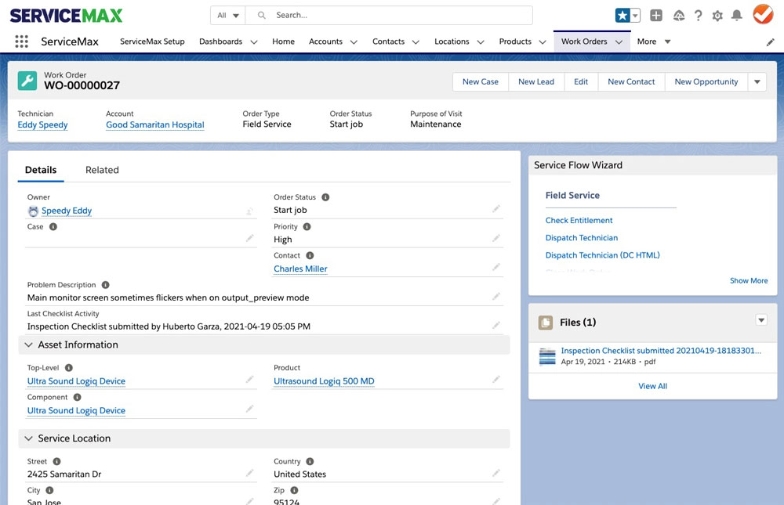Open the Accounts navigation tab
This screenshot has width=784, height=505.
click(x=326, y=42)
